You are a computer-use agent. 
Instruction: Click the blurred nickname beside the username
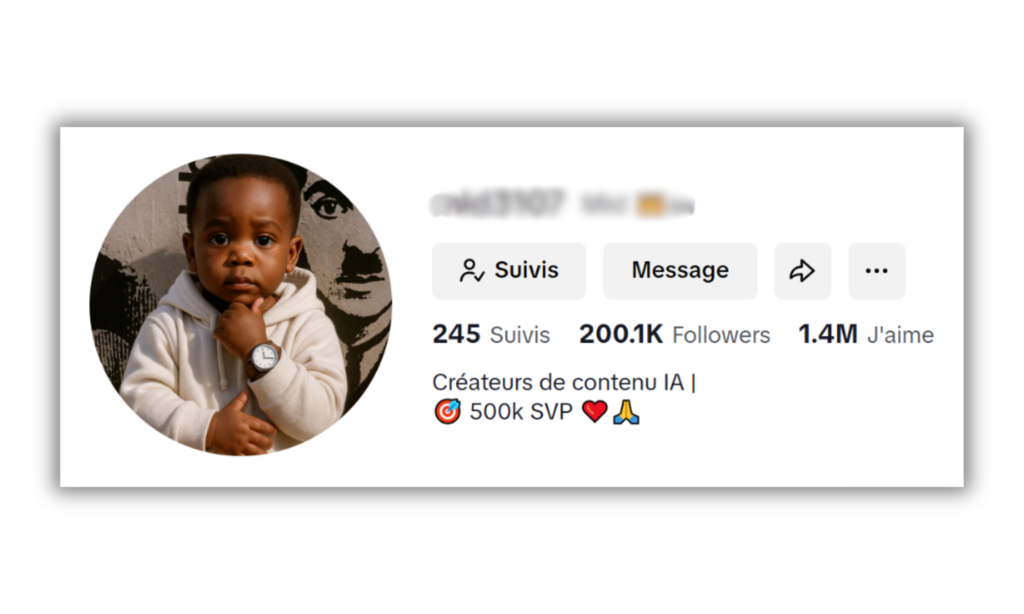coord(637,205)
